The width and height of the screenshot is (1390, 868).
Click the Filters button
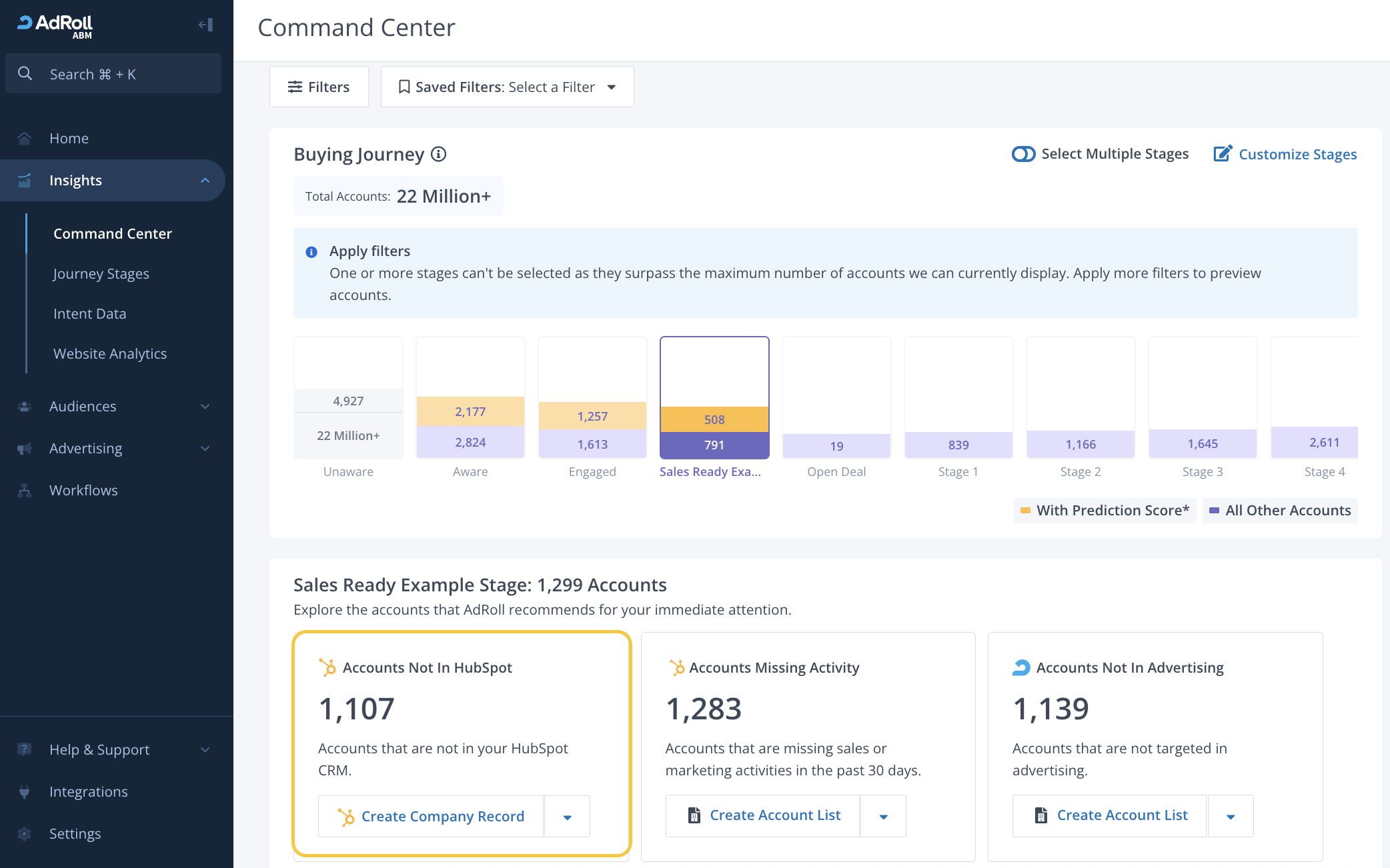[x=319, y=87]
